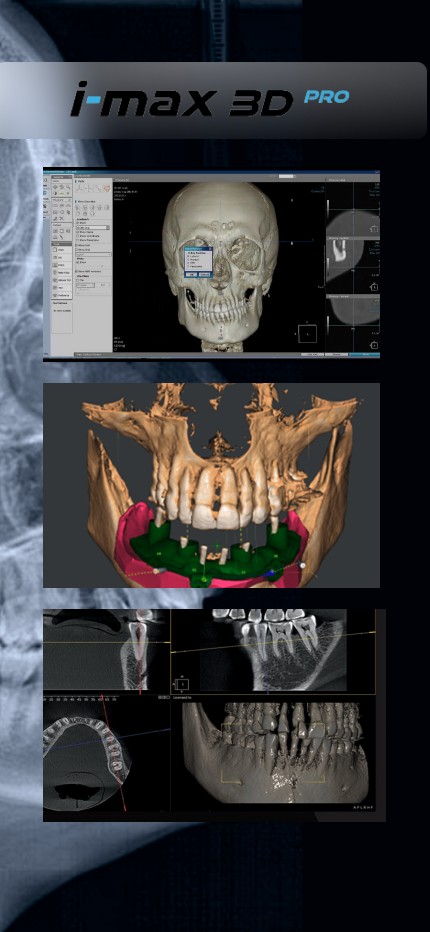Open the four-pane CBCT slice view screenshot
The height and width of the screenshot is (932, 430).
[x=214, y=715]
